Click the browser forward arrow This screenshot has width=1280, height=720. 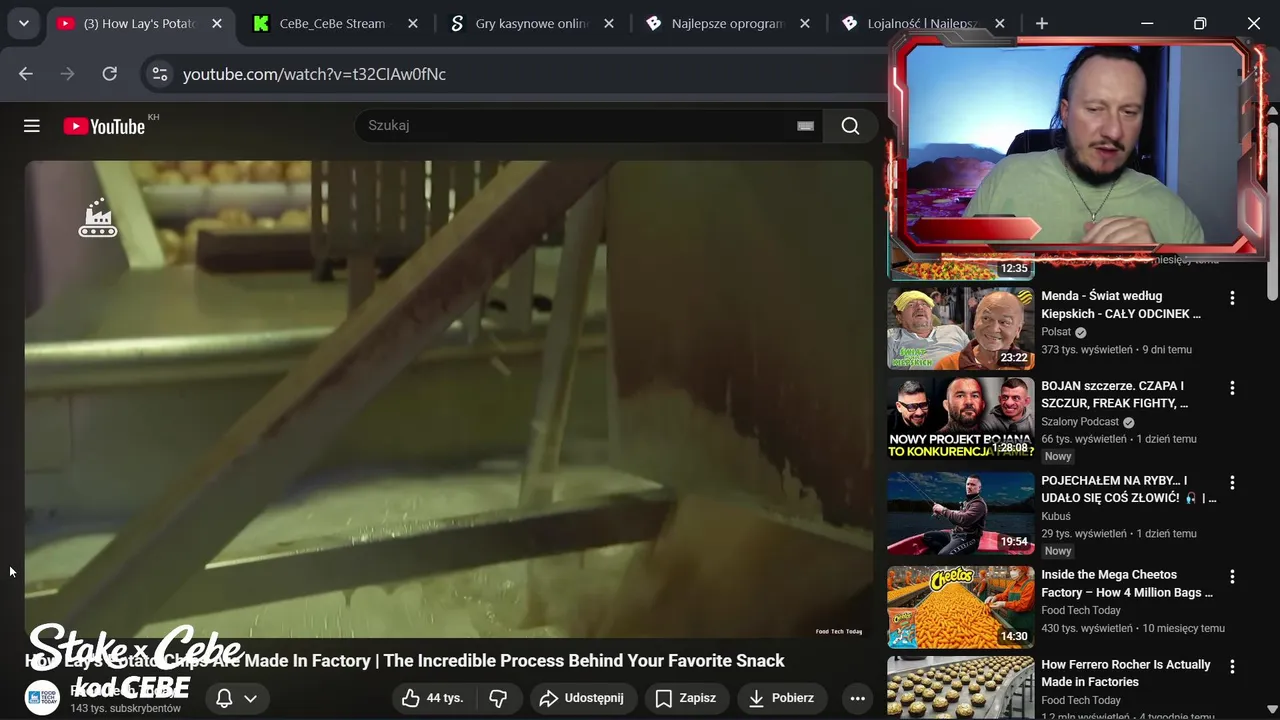pyautogui.click(x=68, y=74)
